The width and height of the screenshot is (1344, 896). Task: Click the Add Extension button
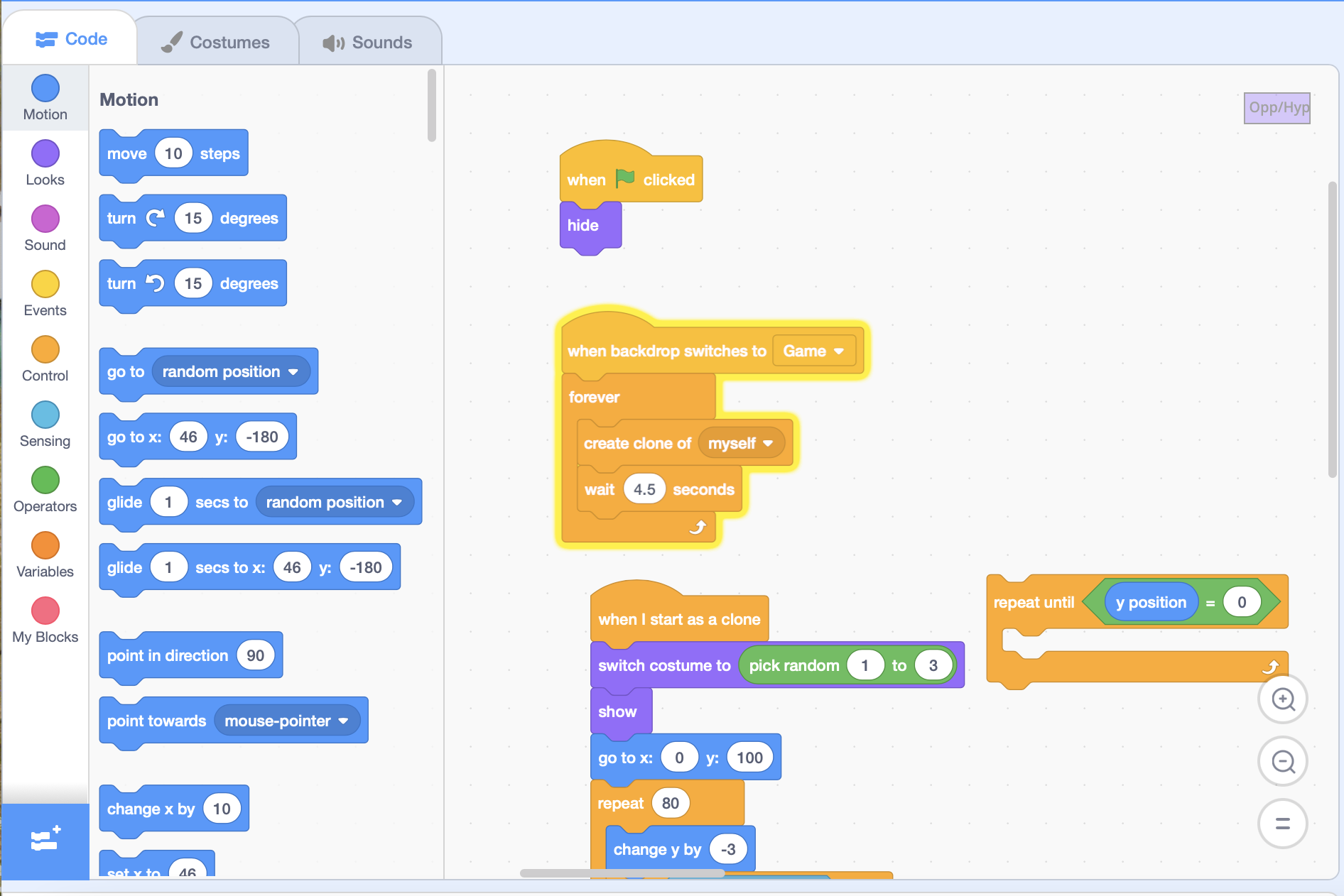[45, 841]
